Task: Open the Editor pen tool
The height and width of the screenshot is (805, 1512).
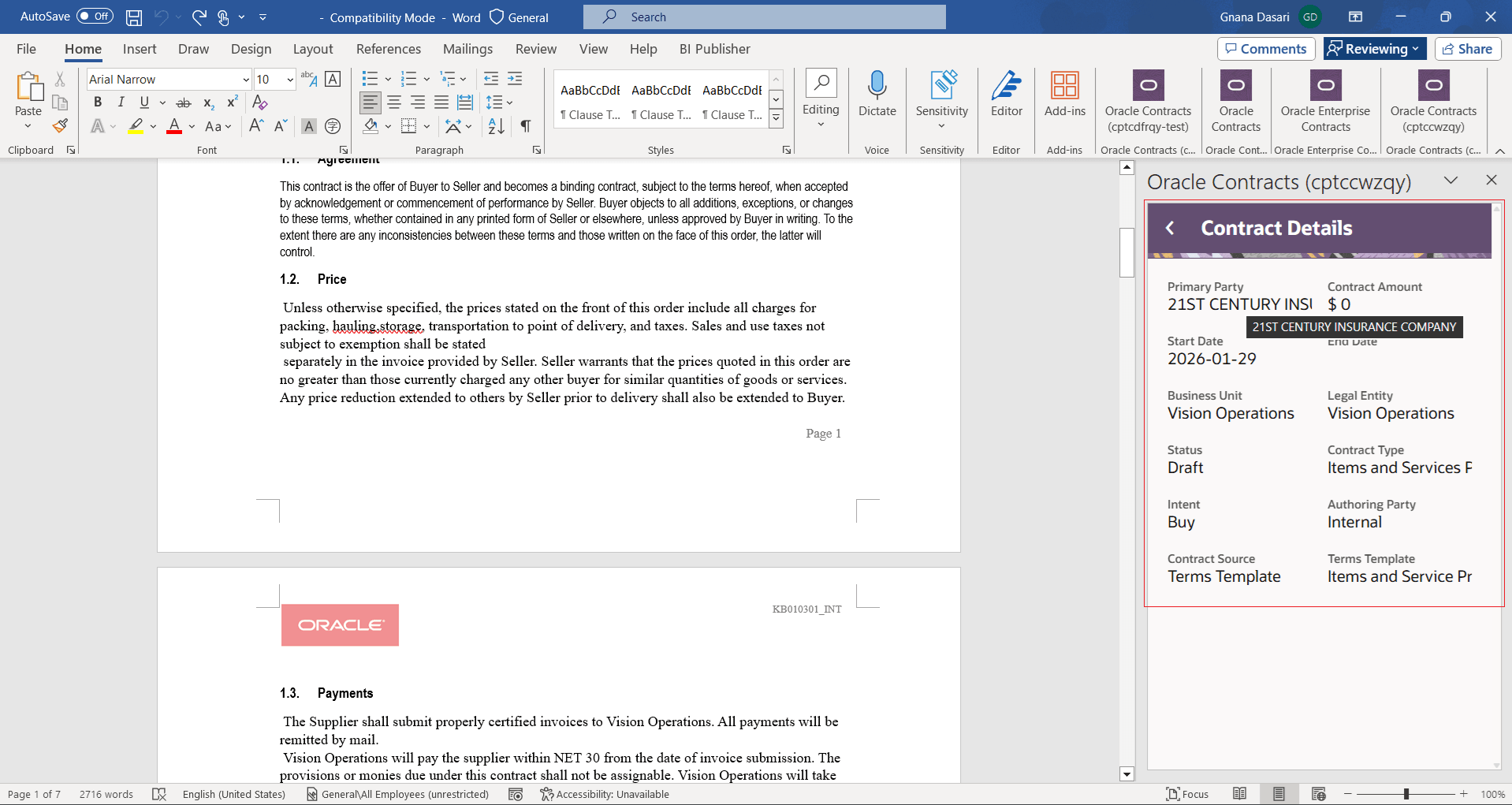Action: click(1007, 94)
